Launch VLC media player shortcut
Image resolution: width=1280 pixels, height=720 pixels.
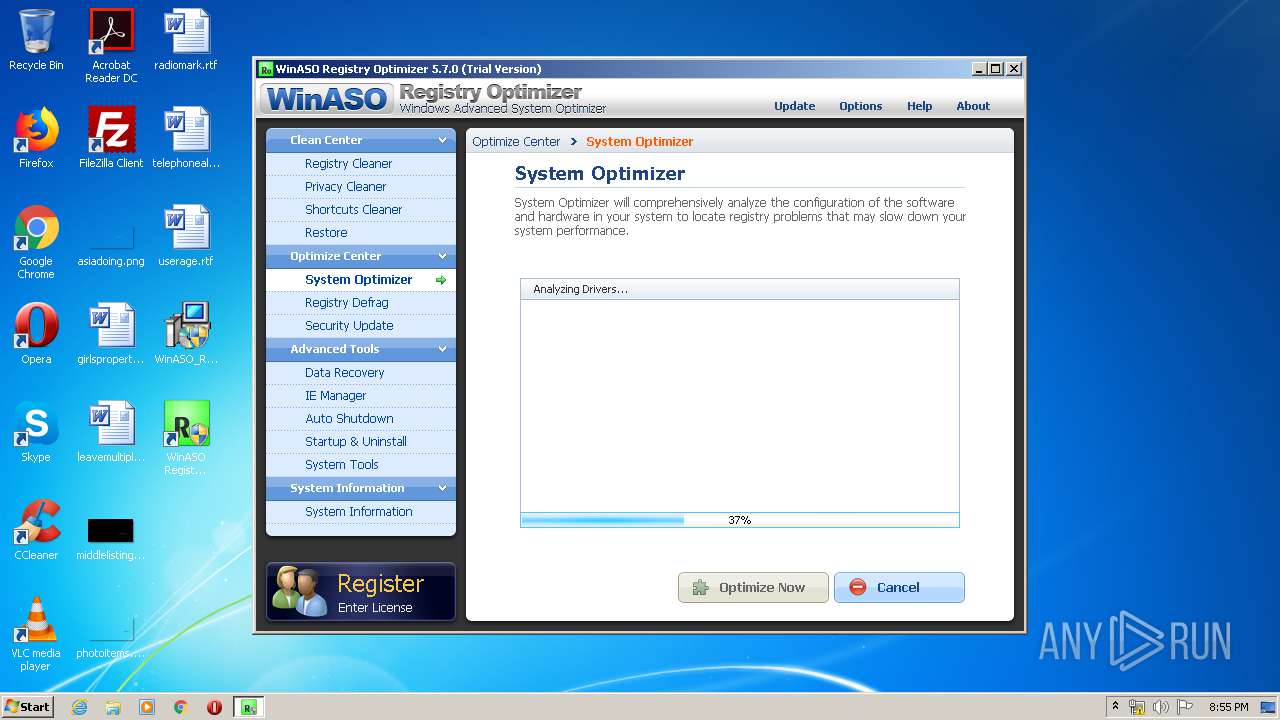click(36, 634)
